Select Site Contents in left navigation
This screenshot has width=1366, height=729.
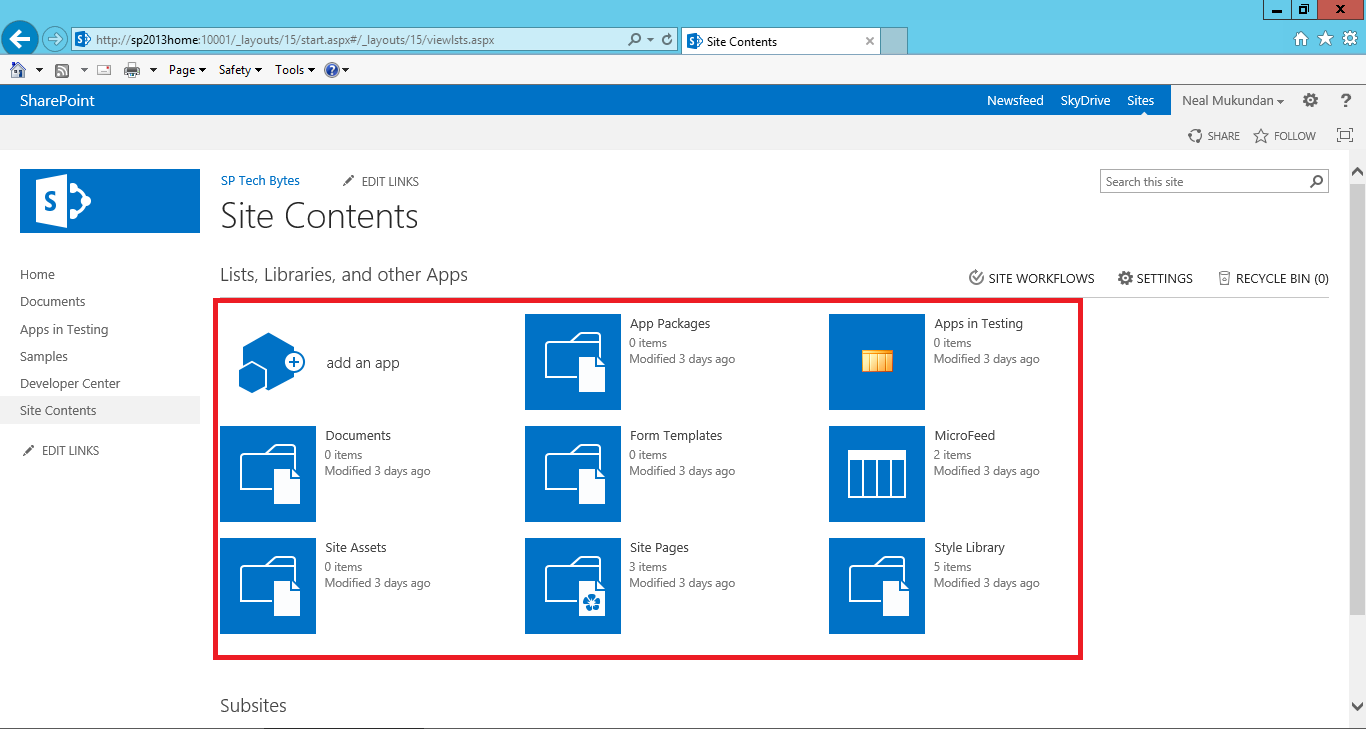pos(100,410)
